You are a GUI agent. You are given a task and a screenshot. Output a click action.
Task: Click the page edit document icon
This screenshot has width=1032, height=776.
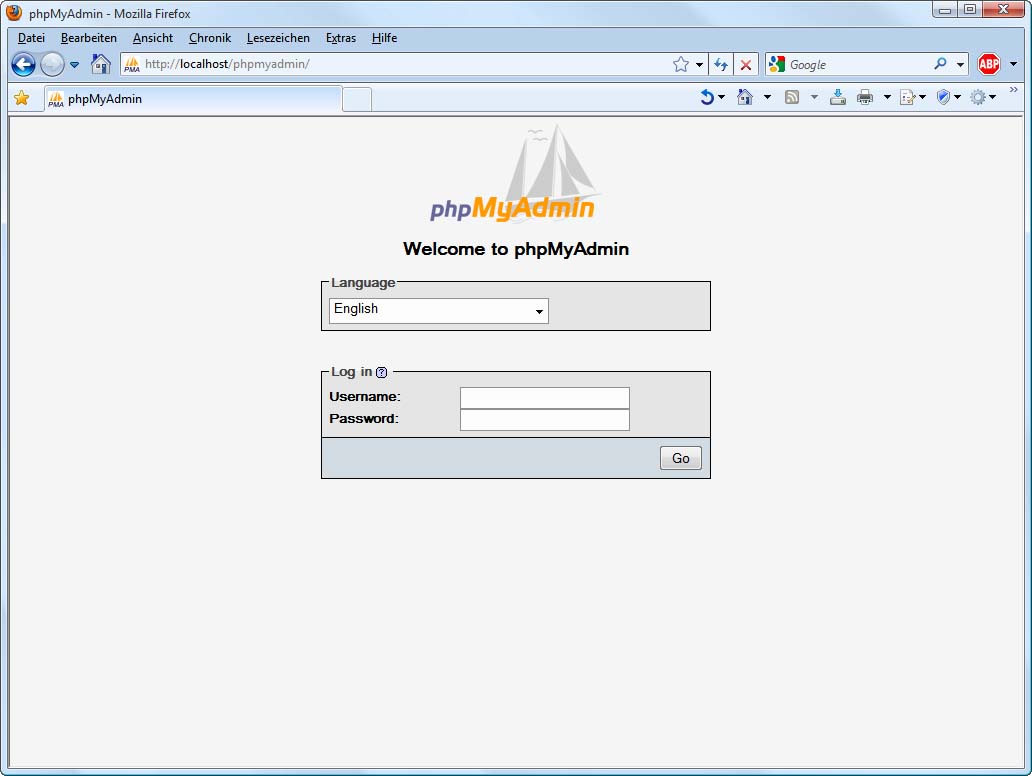[x=908, y=97]
